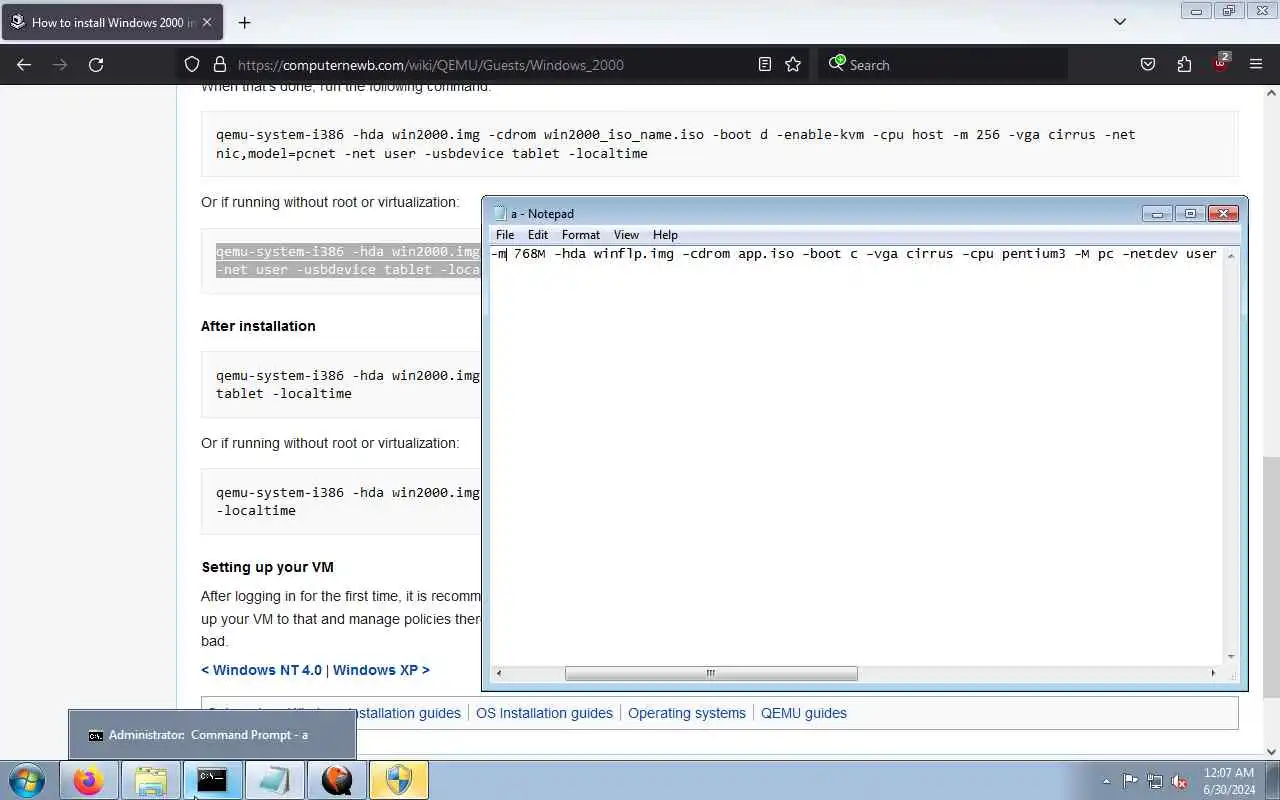Open Notepad Help menu
Viewport: 1280px width, 800px height.
665,235
